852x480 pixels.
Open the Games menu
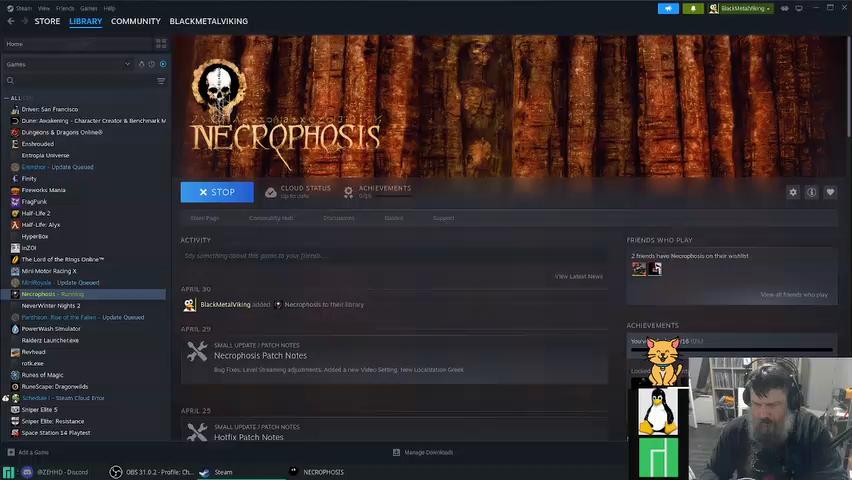[x=89, y=8]
